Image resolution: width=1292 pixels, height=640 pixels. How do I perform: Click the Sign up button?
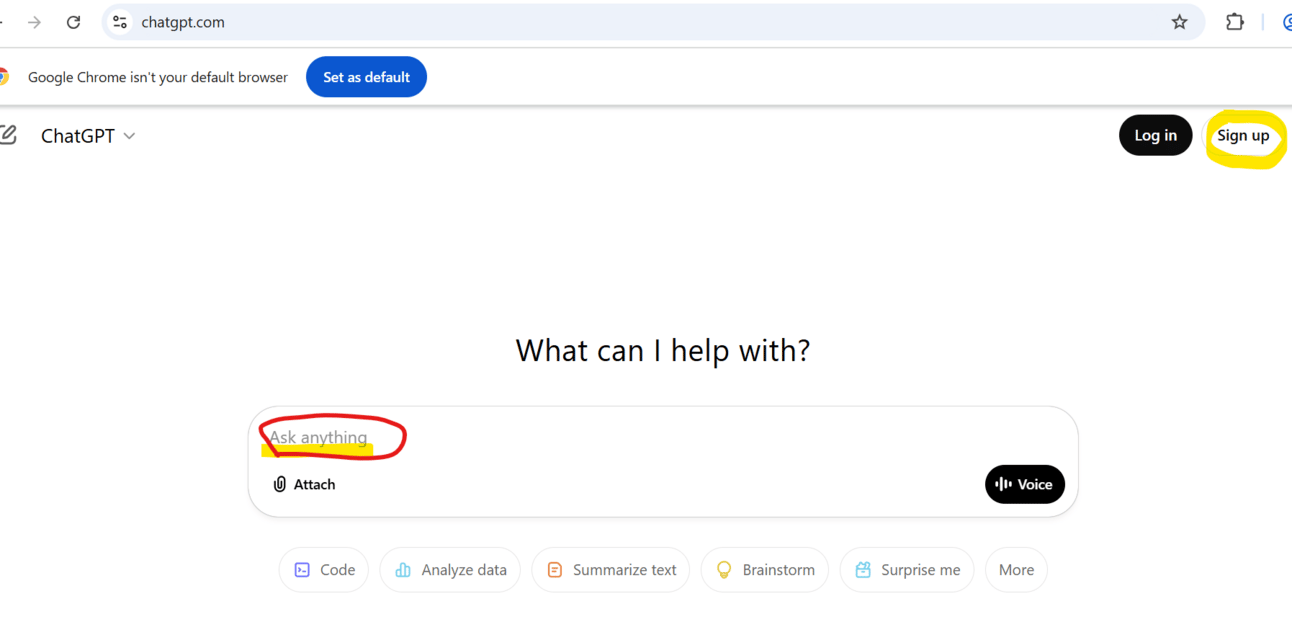tap(1243, 136)
